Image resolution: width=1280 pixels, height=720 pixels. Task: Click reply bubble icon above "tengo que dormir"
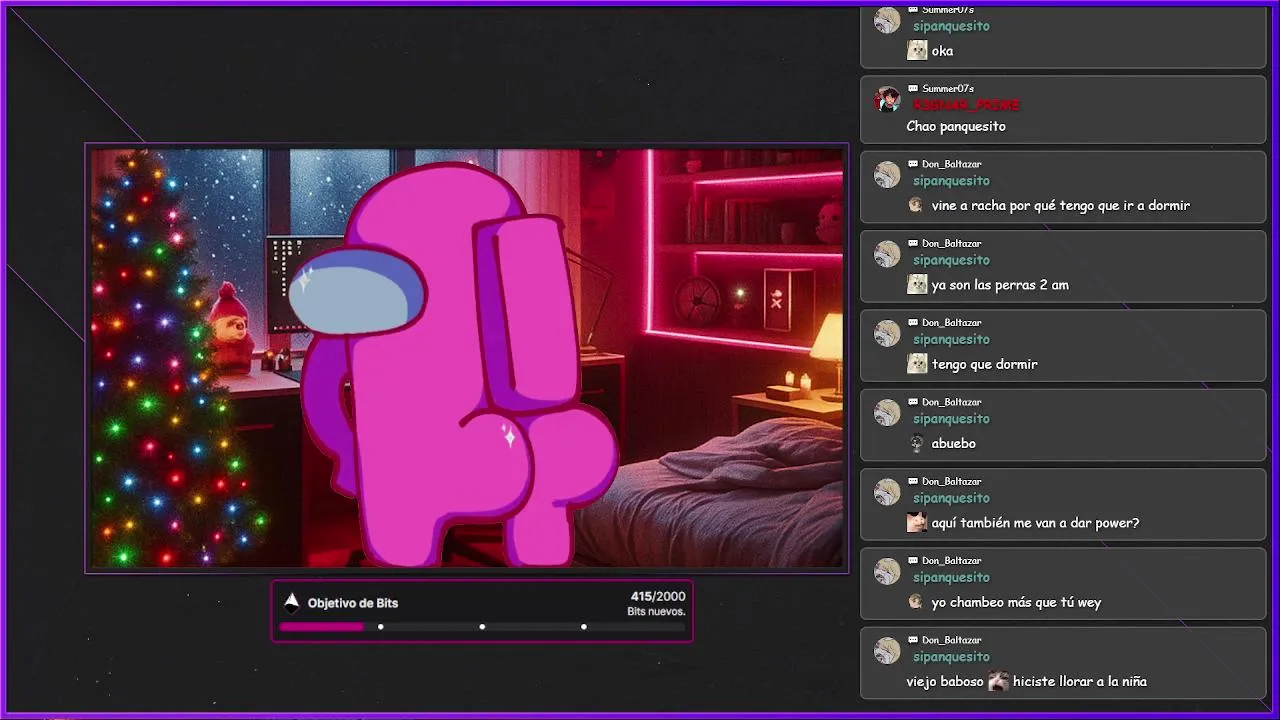[x=913, y=323]
